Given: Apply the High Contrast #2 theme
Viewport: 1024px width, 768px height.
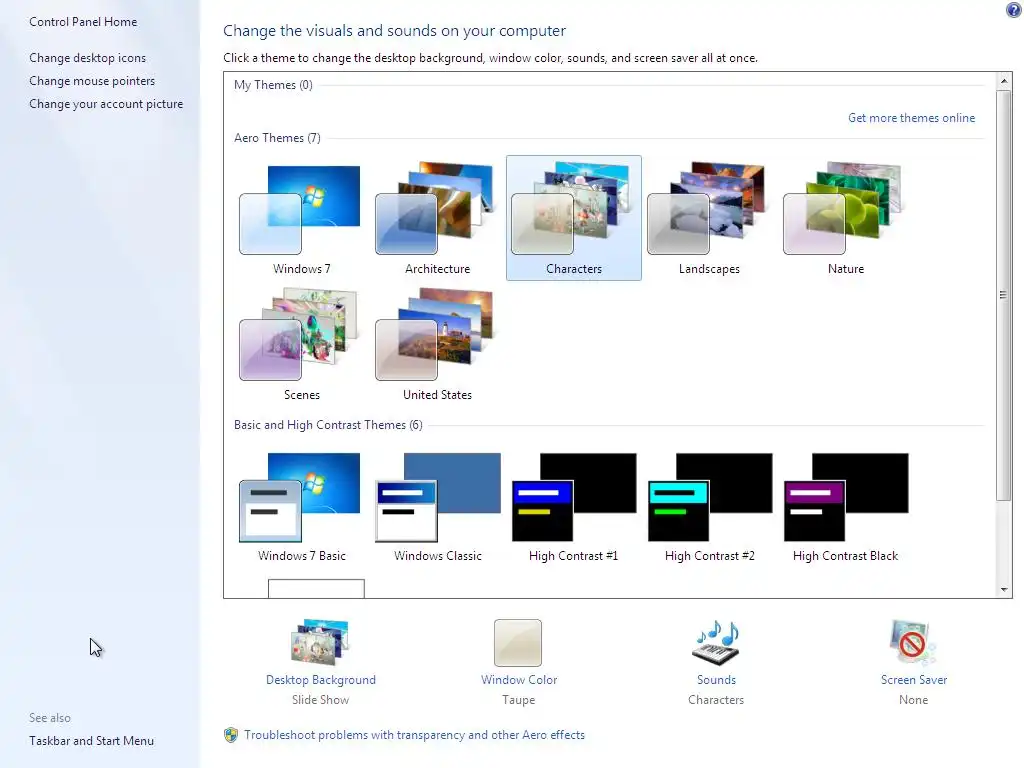Looking at the screenshot, I should (x=709, y=506).
